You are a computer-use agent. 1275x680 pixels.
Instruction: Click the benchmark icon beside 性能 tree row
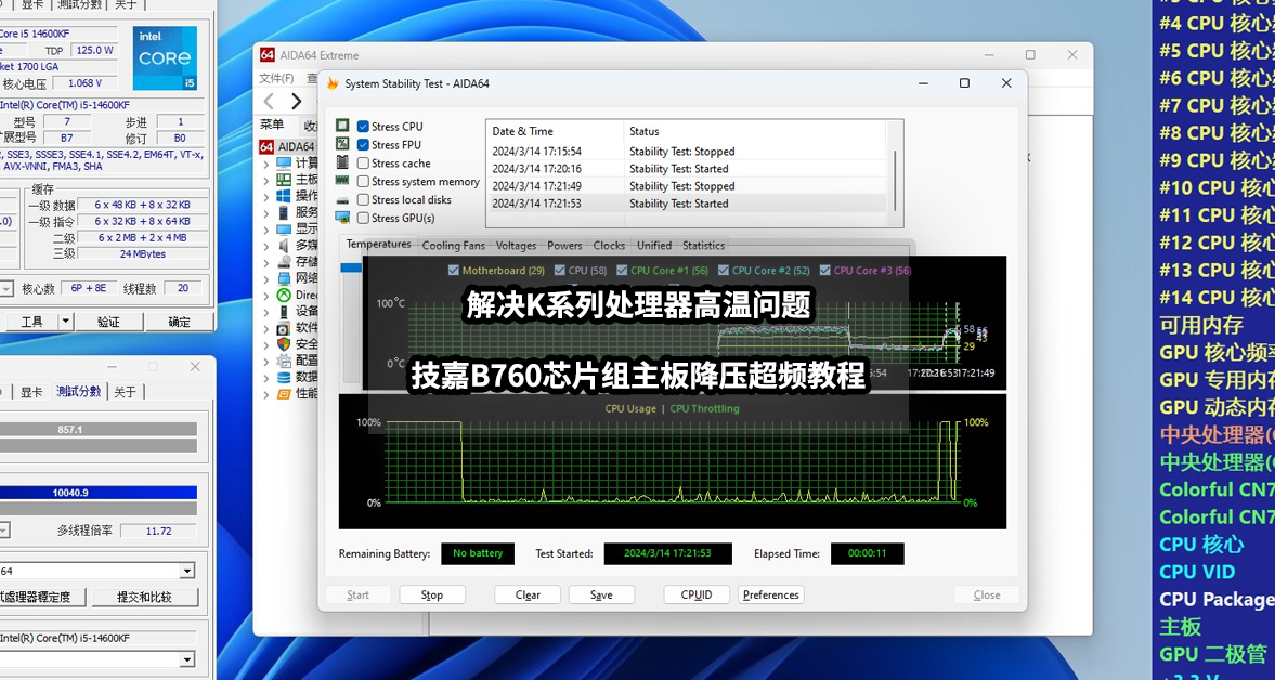(x=284, y=393)
